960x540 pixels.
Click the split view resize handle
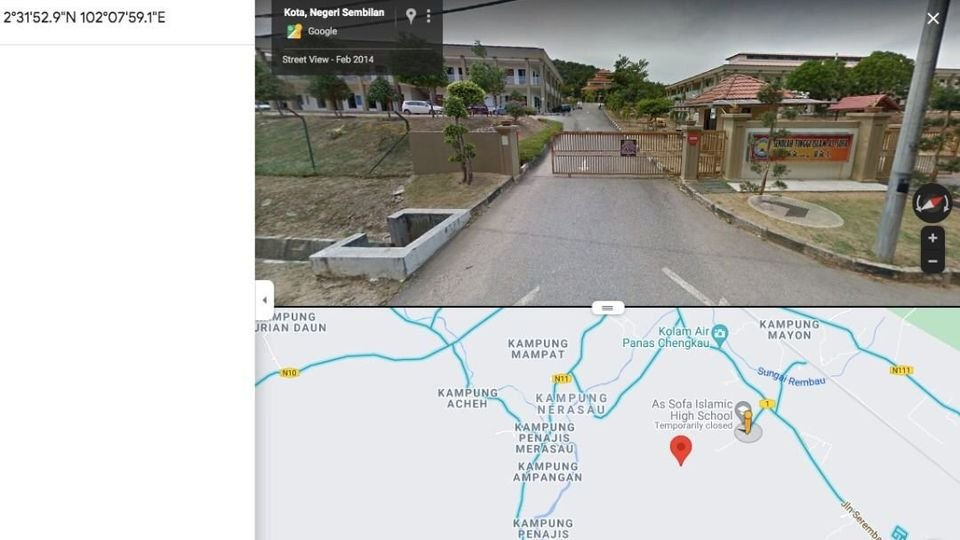point(607,308)
